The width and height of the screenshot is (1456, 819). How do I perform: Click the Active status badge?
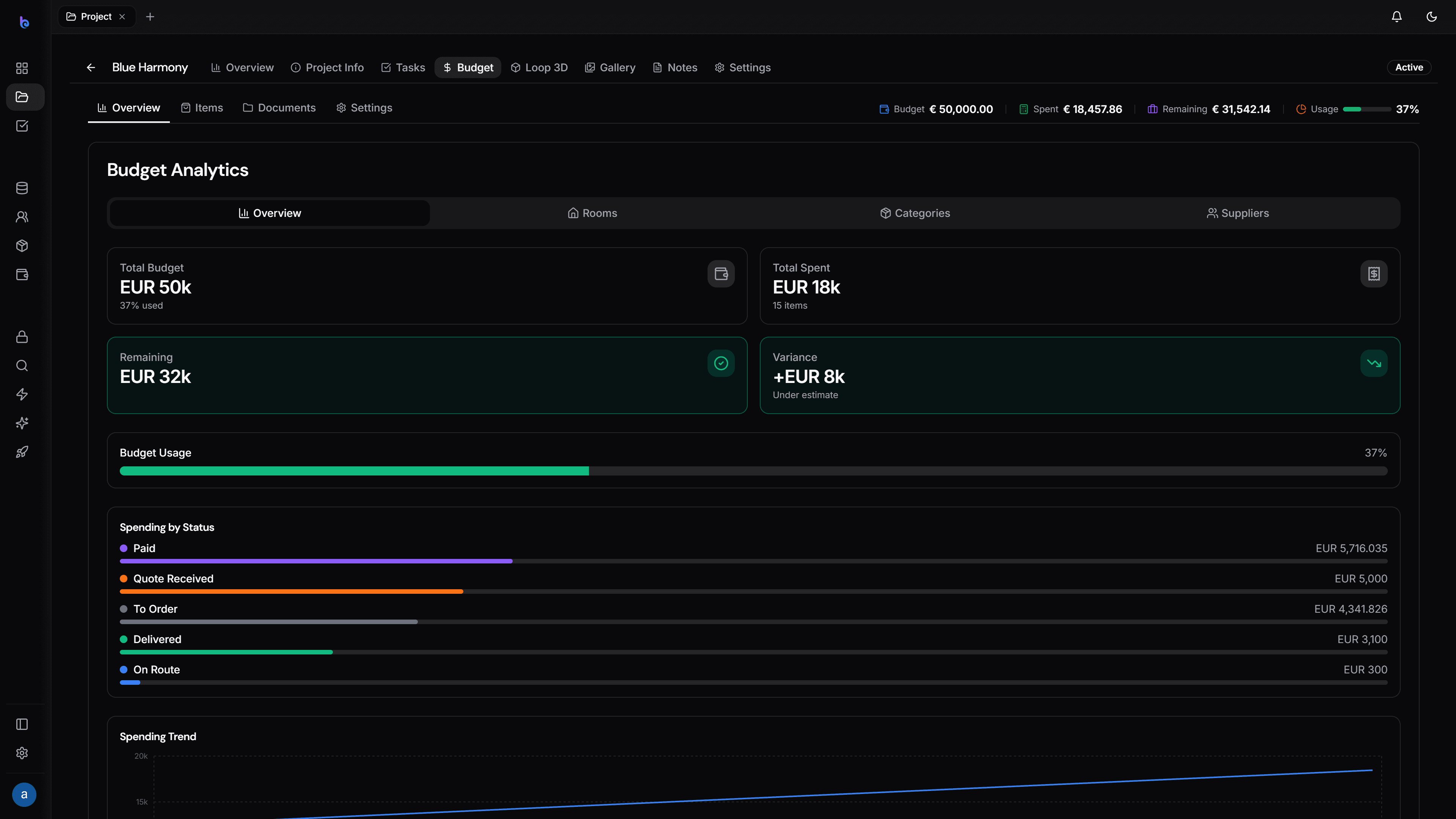coord(1409,67)
